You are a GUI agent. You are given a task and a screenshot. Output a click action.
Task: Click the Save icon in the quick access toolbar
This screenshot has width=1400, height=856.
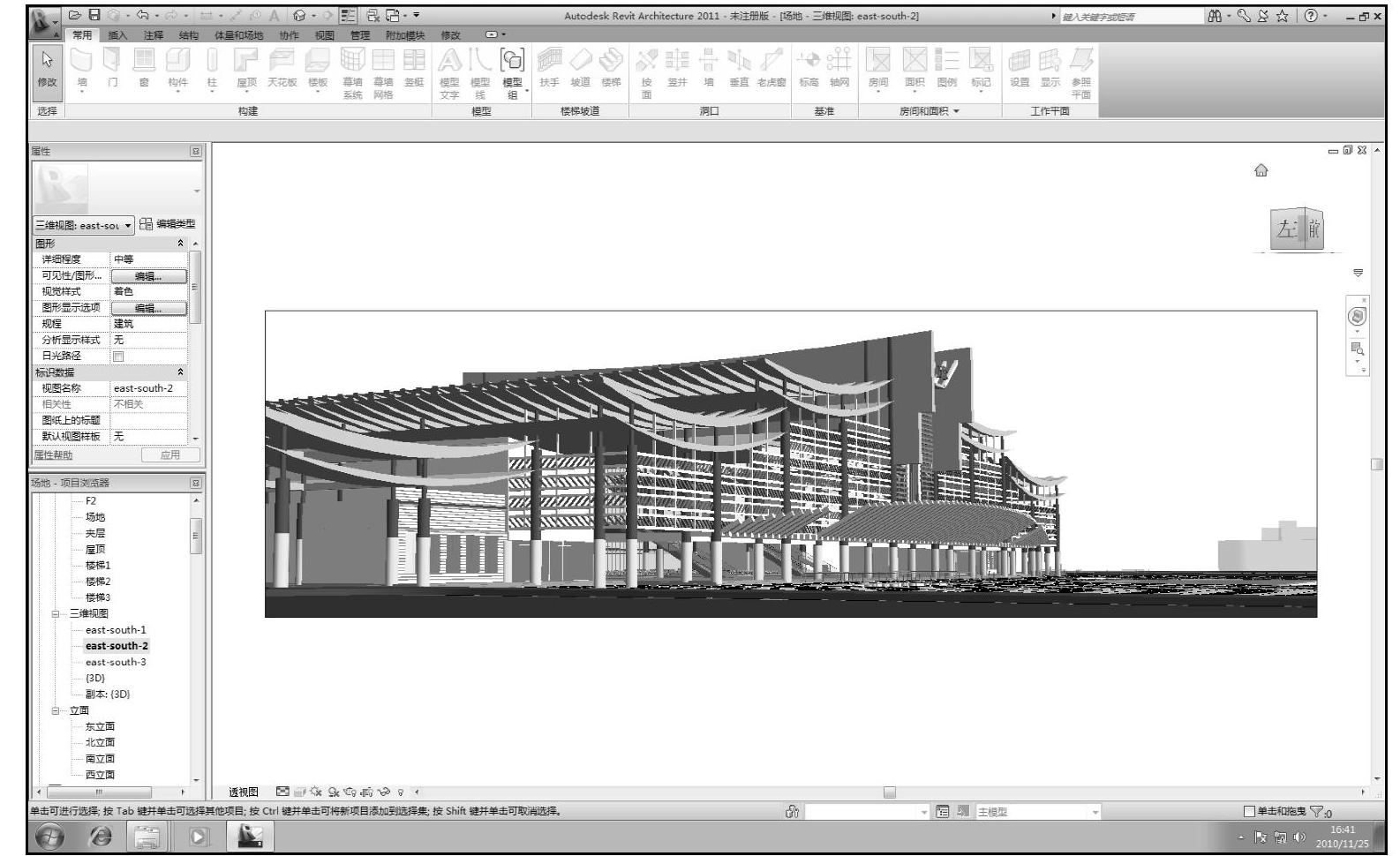point(94,15)
